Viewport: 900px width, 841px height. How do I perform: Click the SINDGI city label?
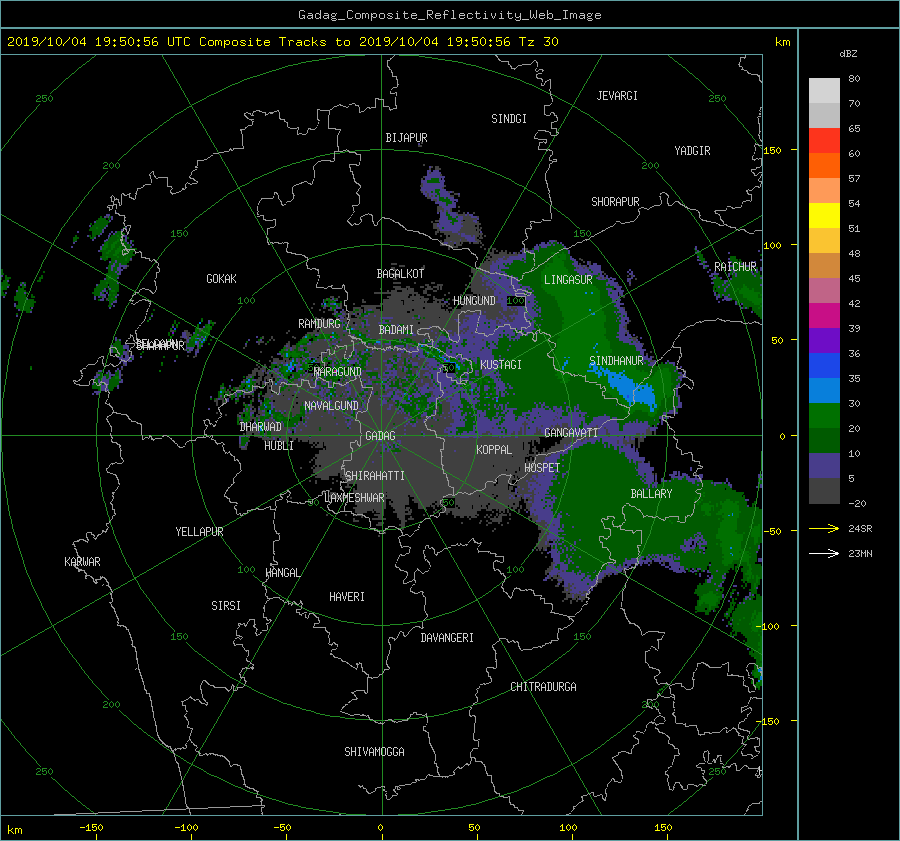[509, 119]
